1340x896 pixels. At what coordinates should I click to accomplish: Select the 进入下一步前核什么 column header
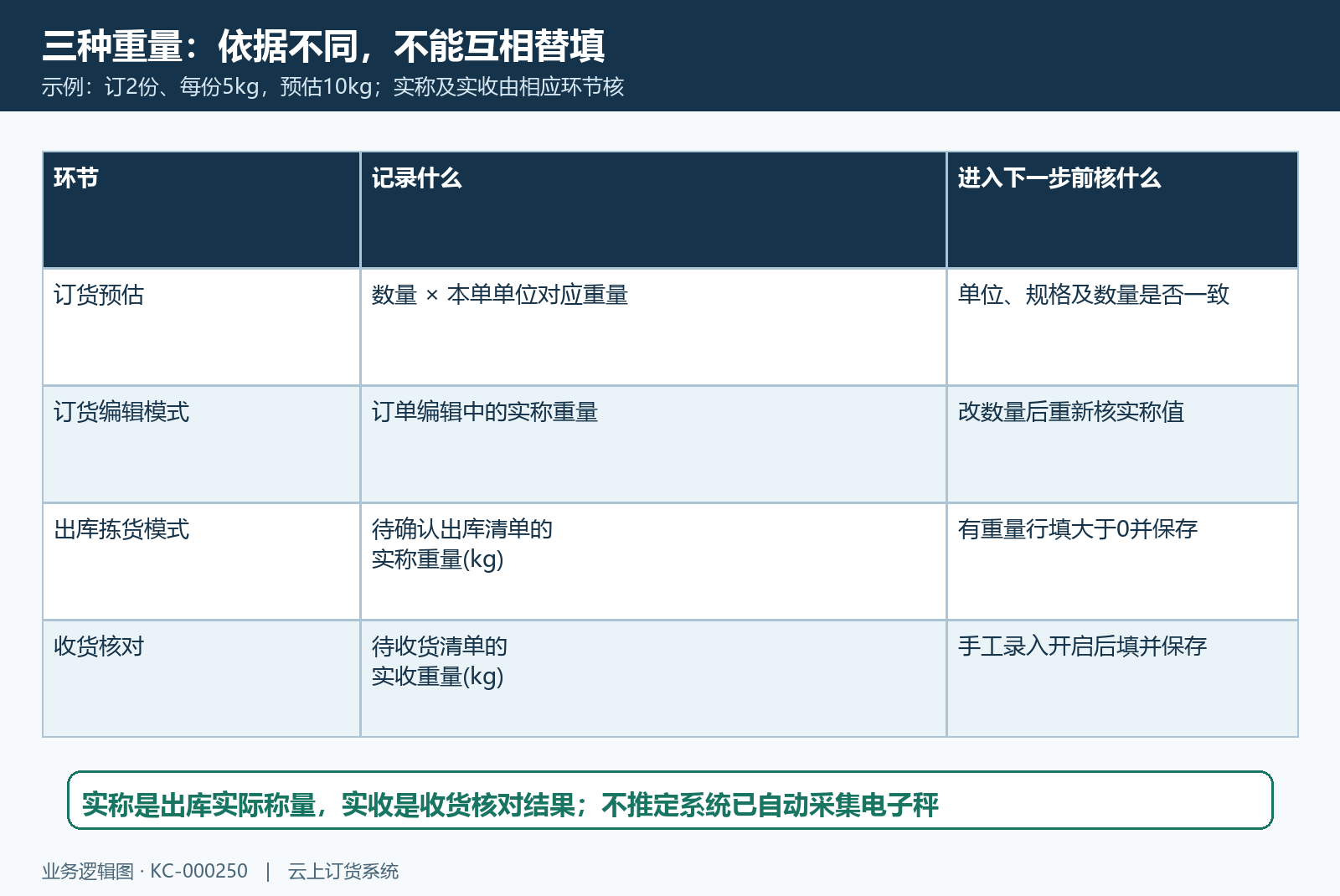(1122, 210)
